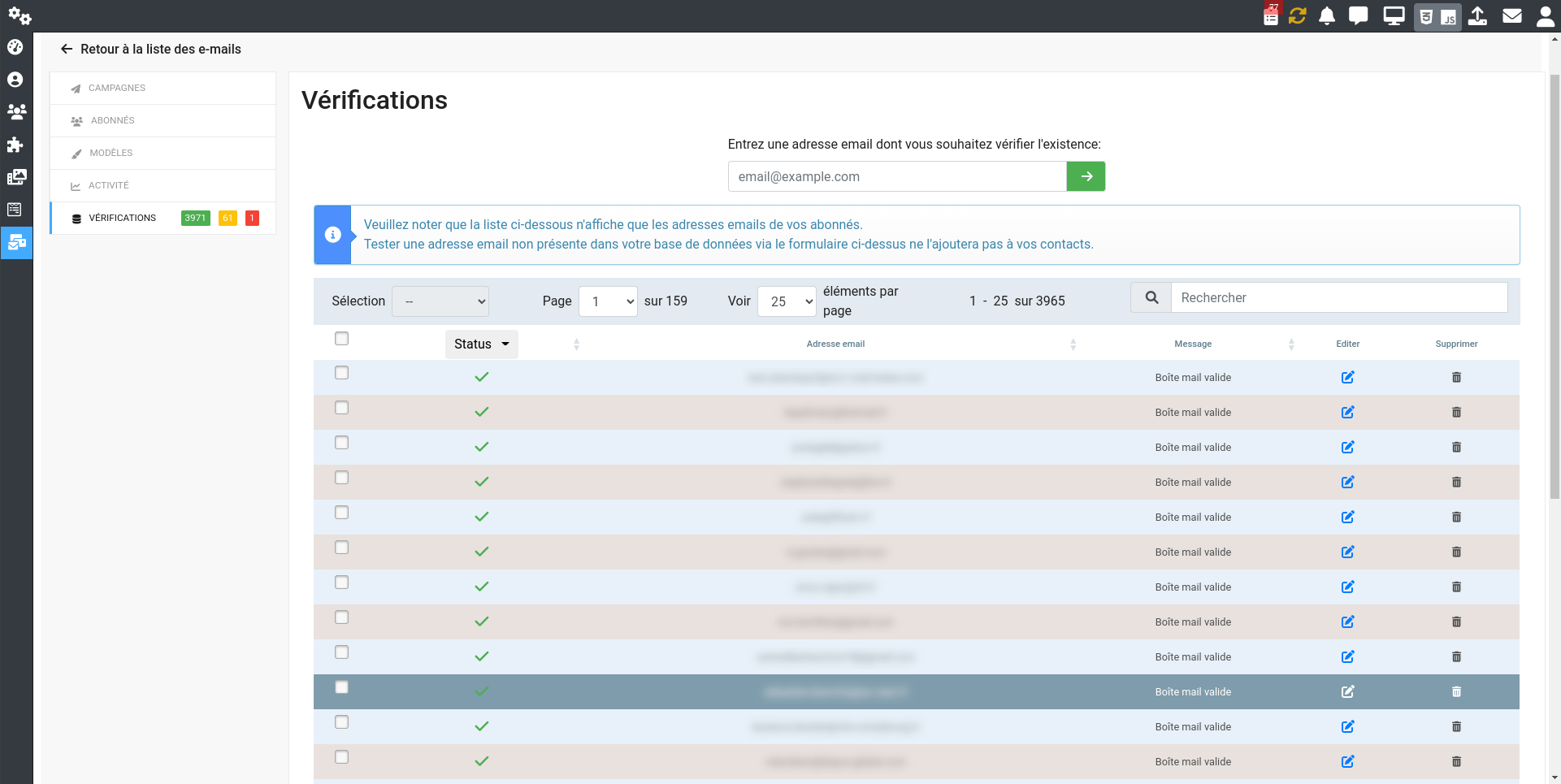This screenshot has height=784, width=1561.
Task: Click the yellow 61 badge
Action: (228, 218)
